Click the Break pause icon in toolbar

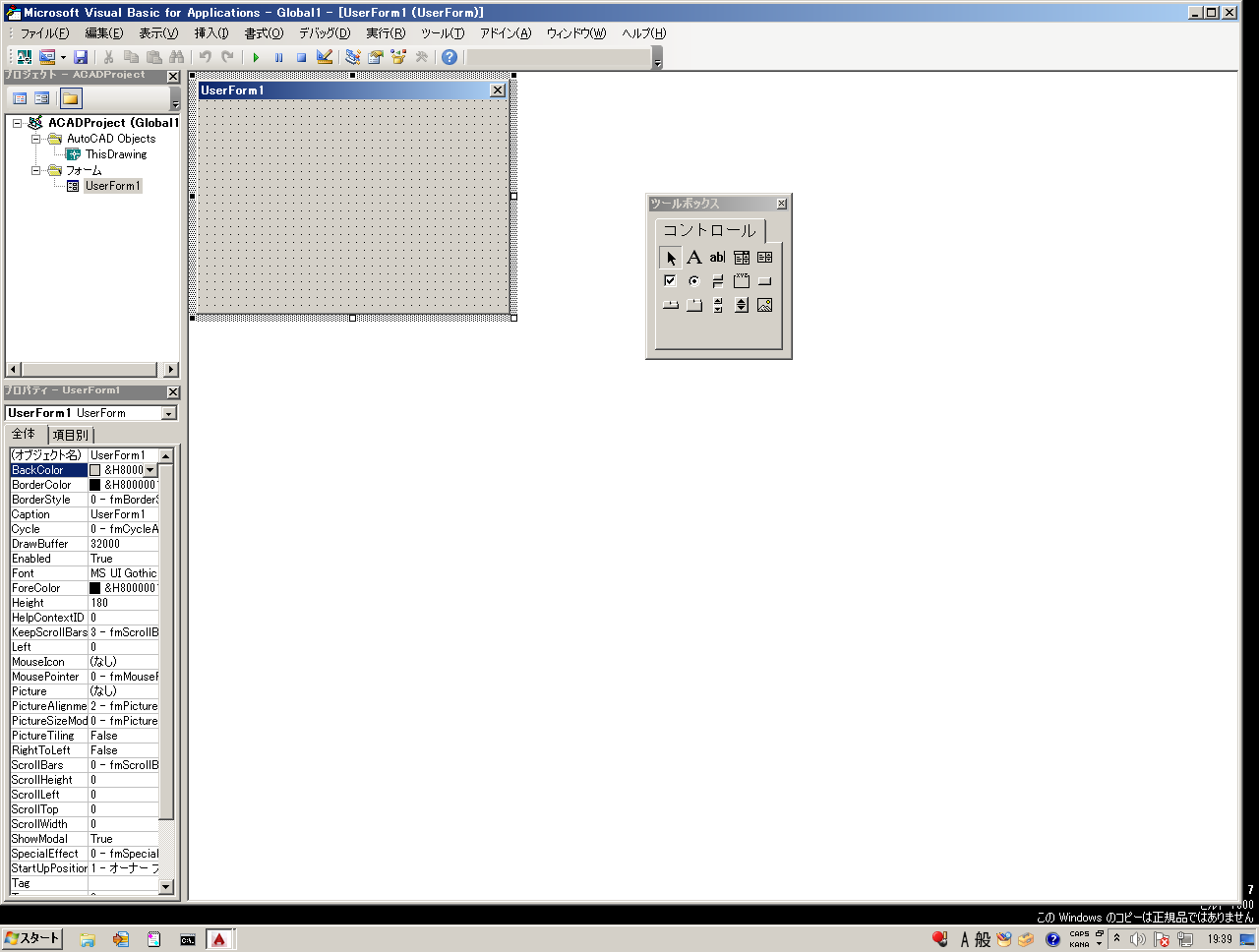pos(278,57)
